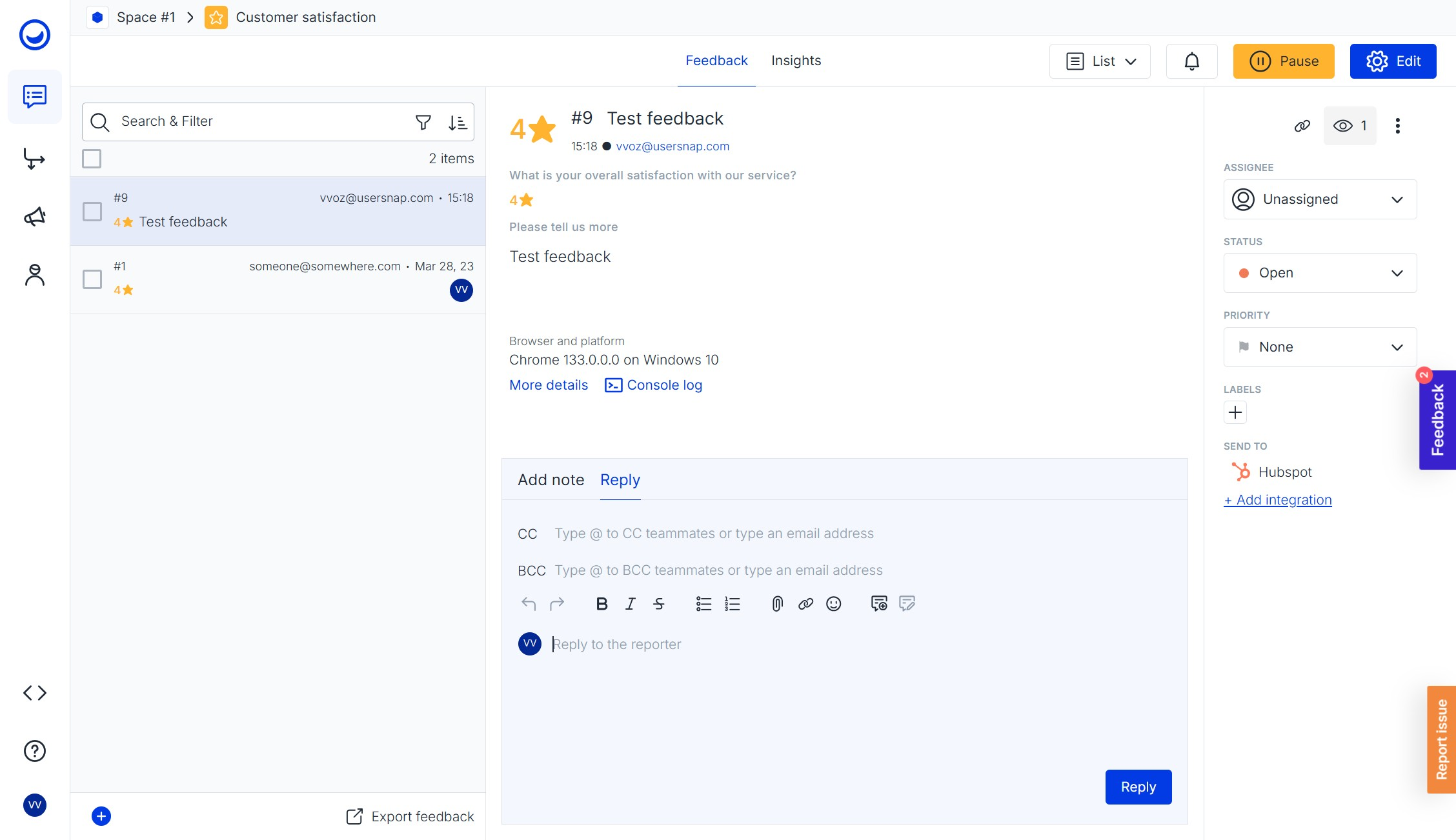Open the emoji picker in the reply toolbar
Image resolution: width=1456 pixels, height=840 pixels.
833,604
